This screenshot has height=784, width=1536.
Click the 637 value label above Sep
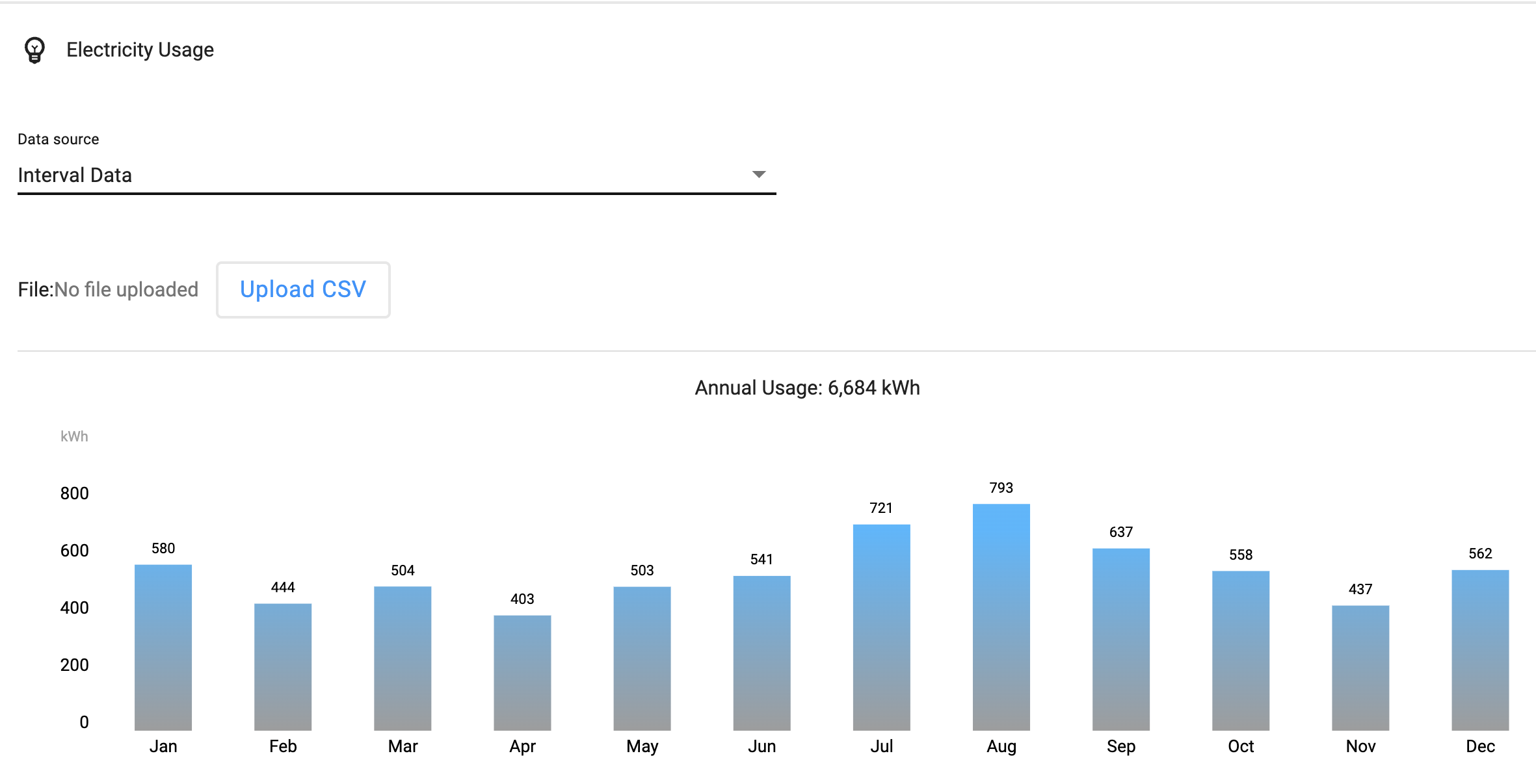coord(1120,532)
